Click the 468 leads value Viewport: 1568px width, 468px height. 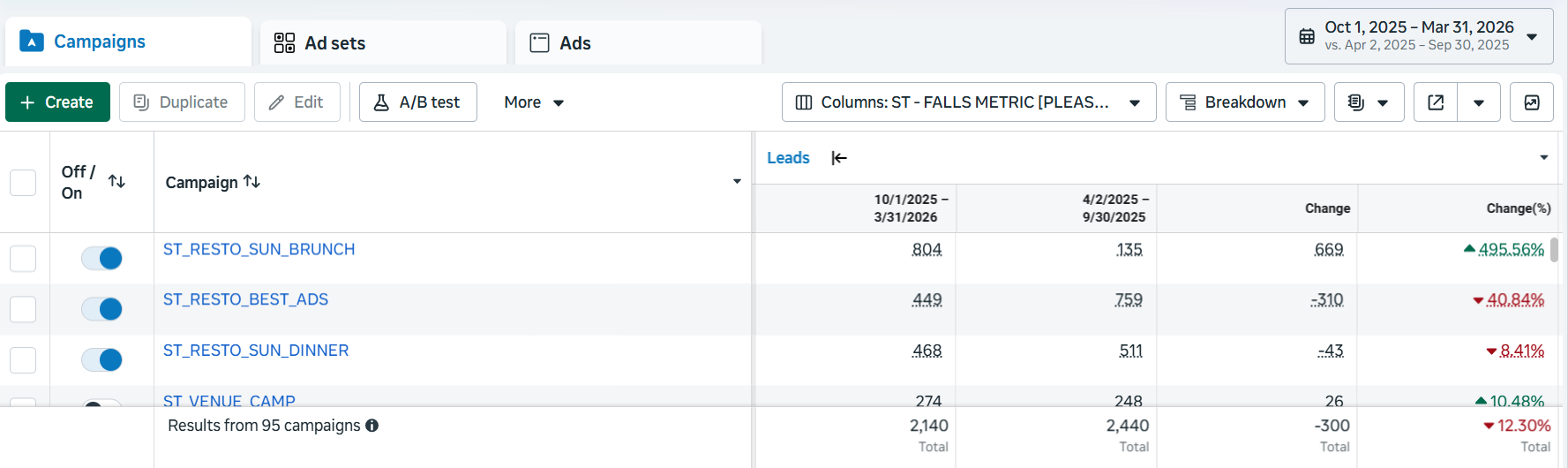tap(927, 351)
